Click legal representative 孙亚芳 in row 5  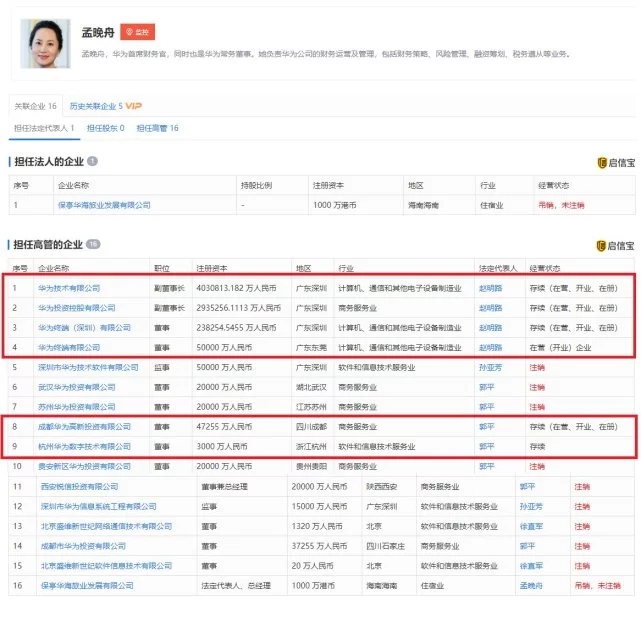(x=489, y=367)
